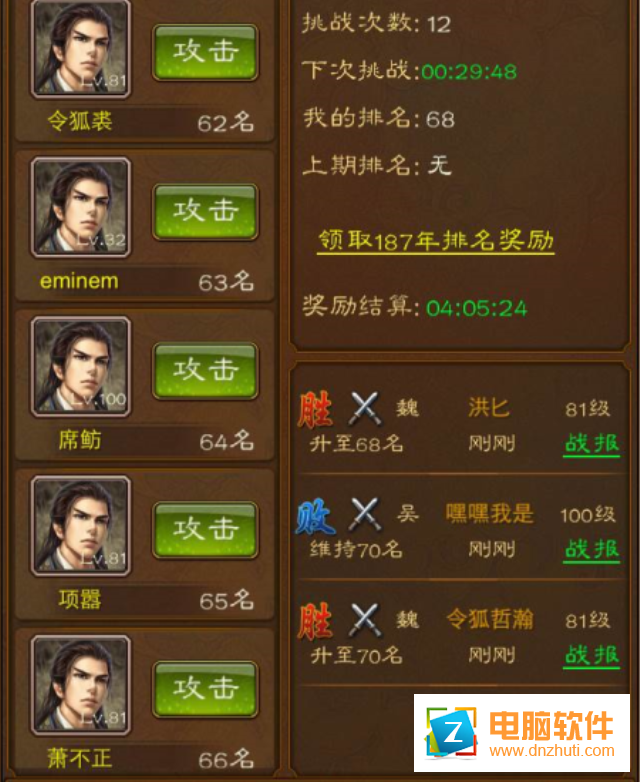The width and height of the screenshot is (640, 782).
Task: Open eminem's level 32 avatar portrait
Action: point(81,207)
